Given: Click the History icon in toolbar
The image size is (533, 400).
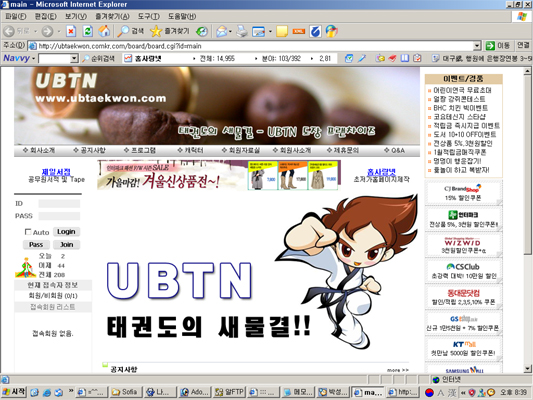Looking at the screenshot, I should tap(202, 32).
